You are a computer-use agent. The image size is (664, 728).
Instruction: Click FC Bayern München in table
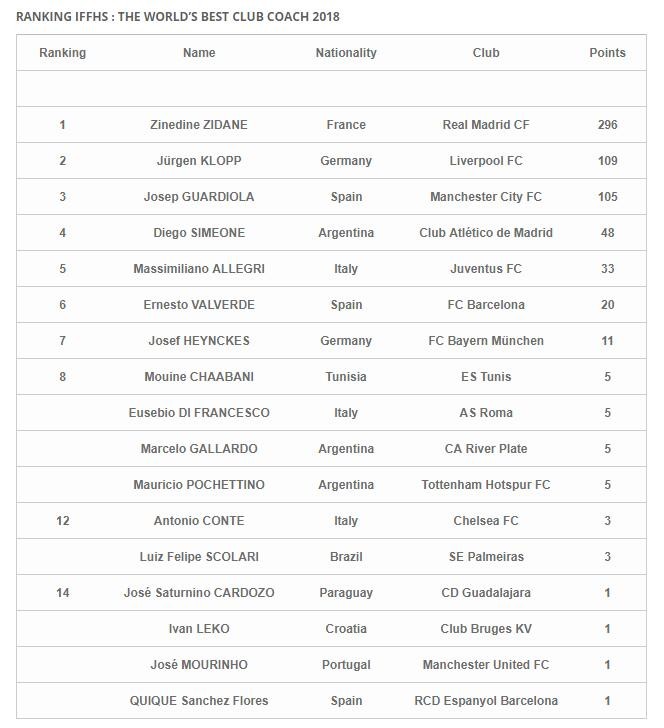click(486, 341)
